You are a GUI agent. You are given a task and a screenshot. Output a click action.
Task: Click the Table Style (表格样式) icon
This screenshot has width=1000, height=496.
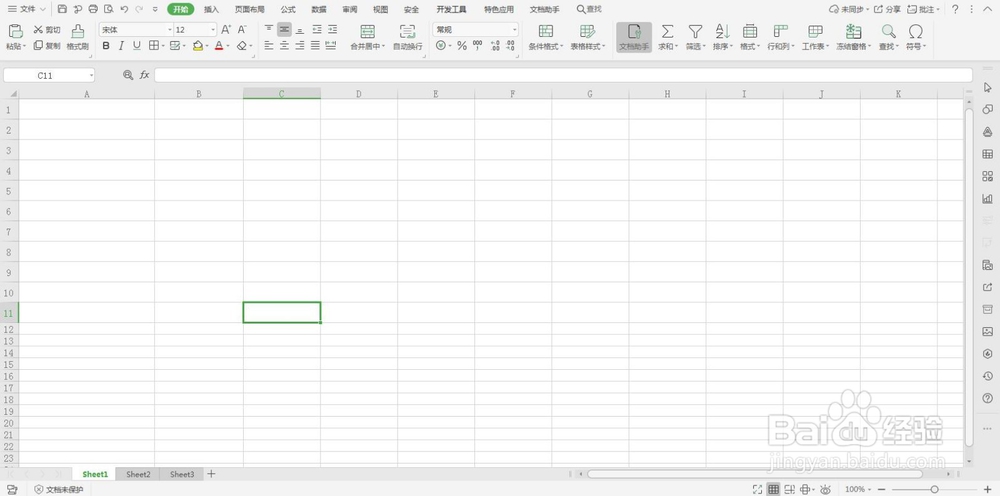587,31
